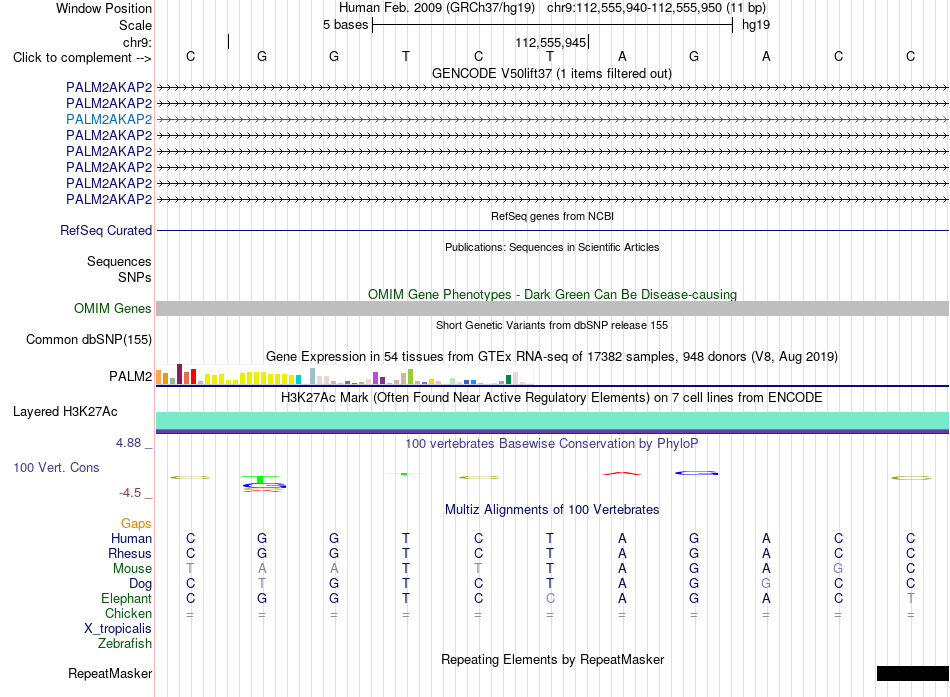Click the teal Layered H3K27Ac signal band

tap(552, 421)
